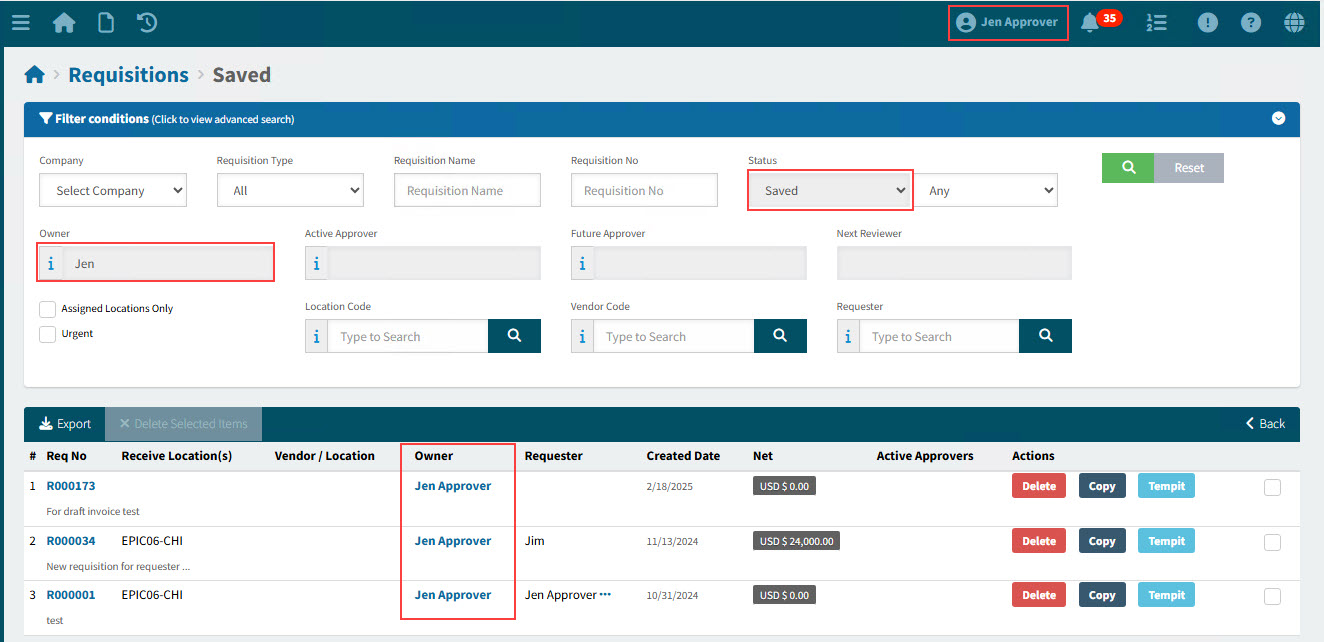Image resolution: width=1324 pixels, height=642 pixels.
Task: Open requisition R000001 link
Action: pos(71,595)
